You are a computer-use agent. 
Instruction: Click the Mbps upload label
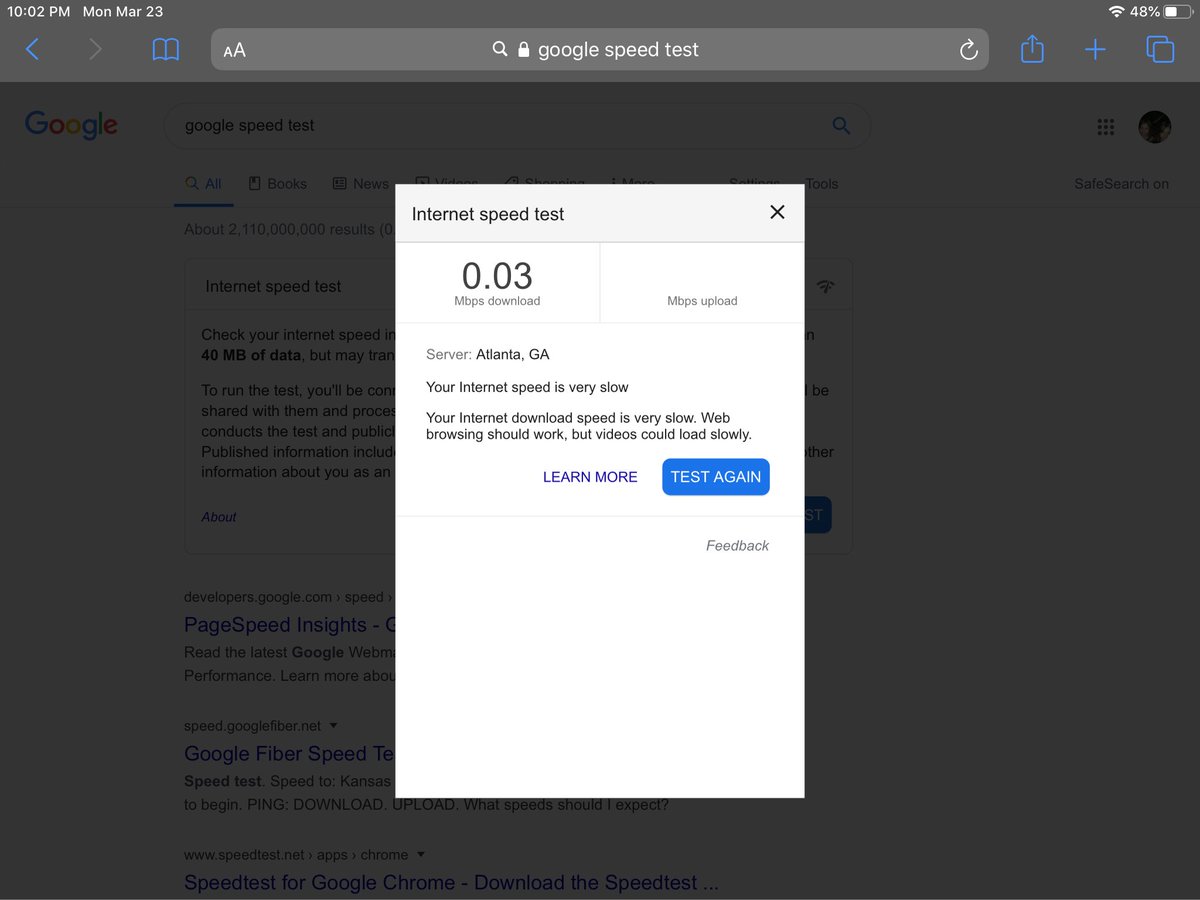point(702,301)
